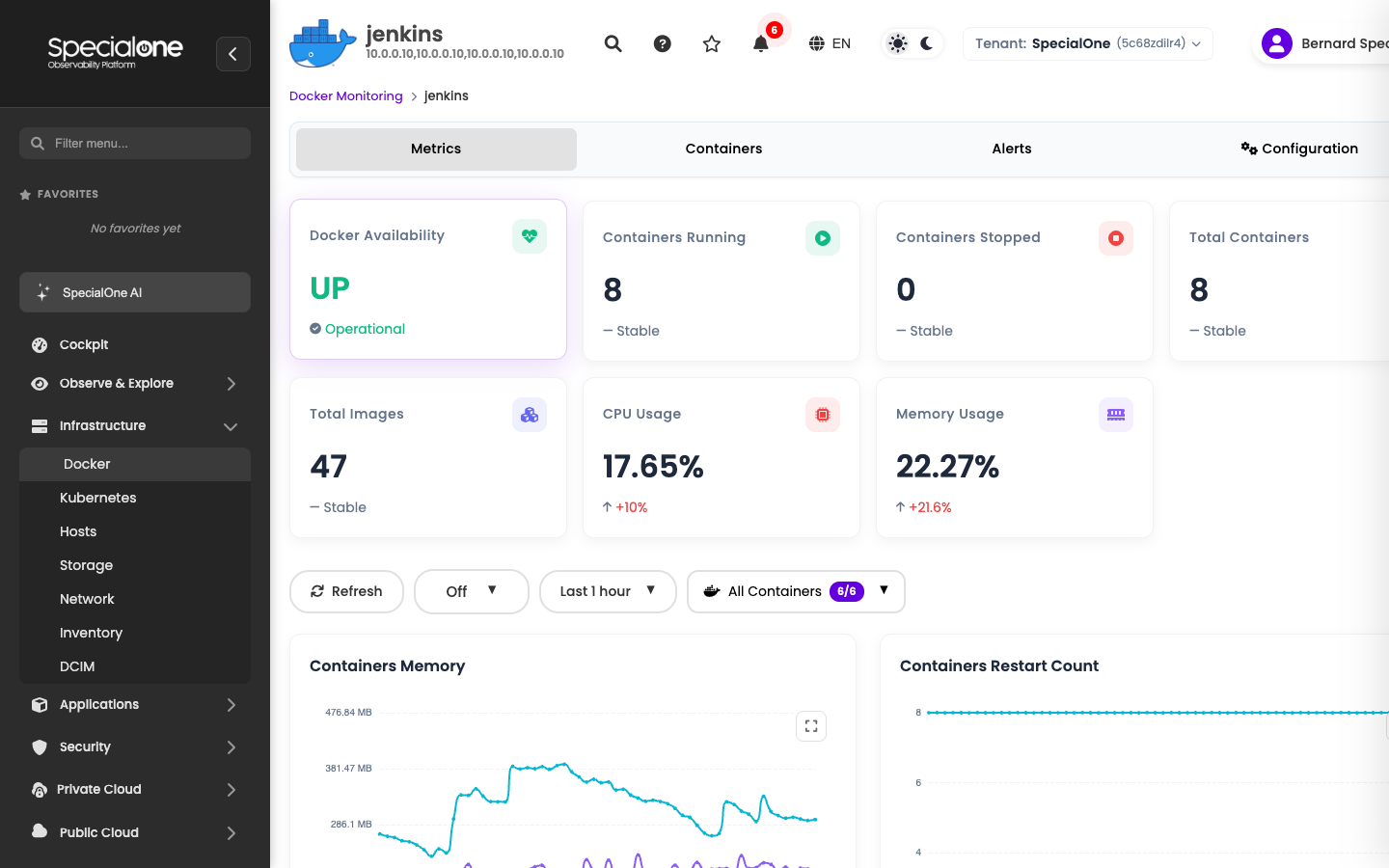This screenshot has width=1389, height=868.
Task: Click the +21.6% memory trend value
Action: (930, 507)
